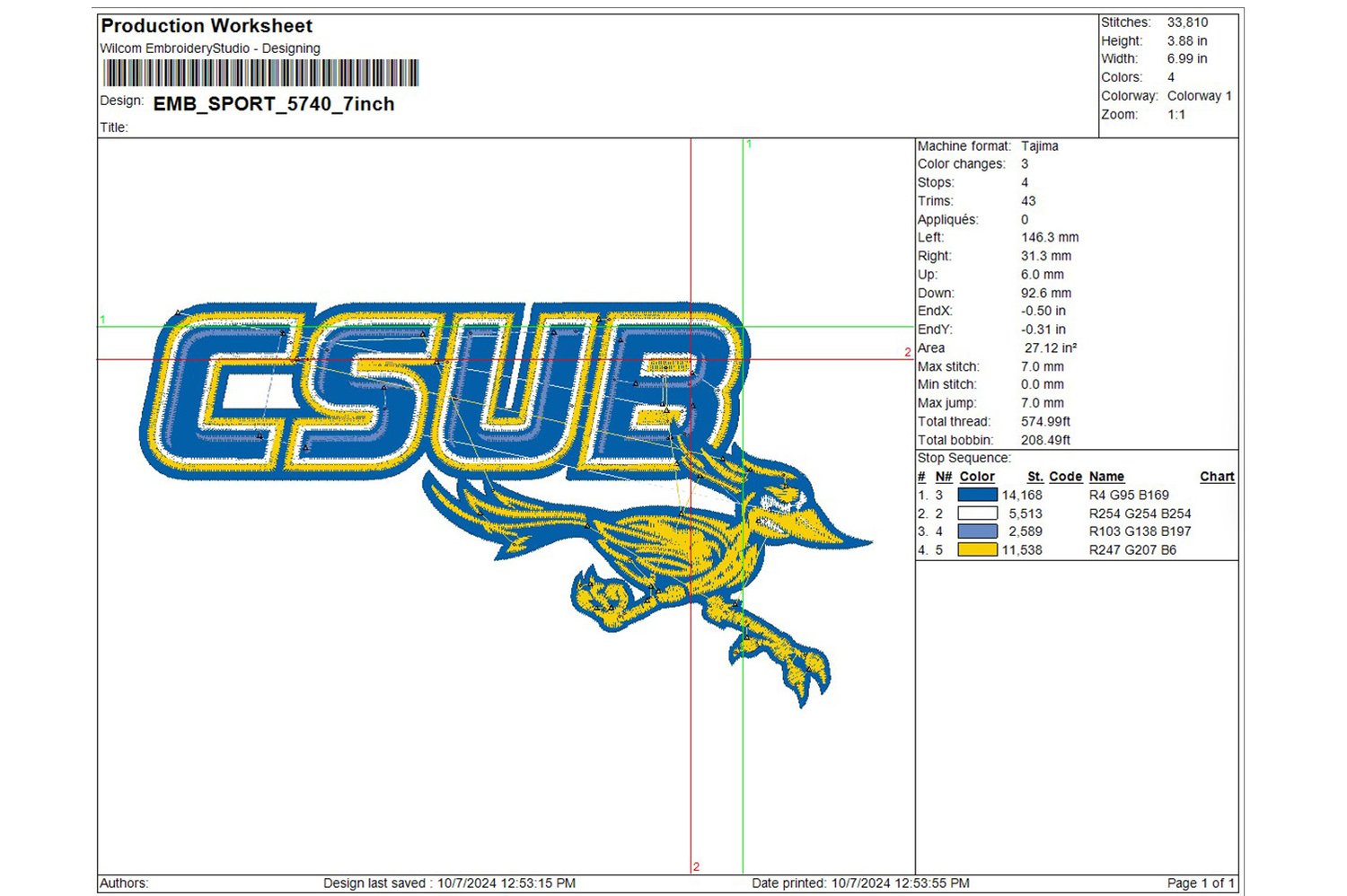
Task: Select the "N#" column header
Action: click(x=944, y=478)
